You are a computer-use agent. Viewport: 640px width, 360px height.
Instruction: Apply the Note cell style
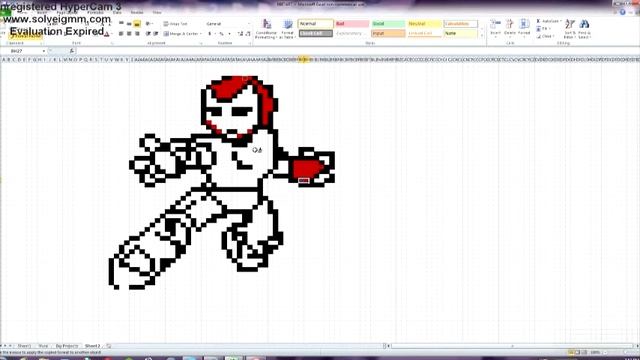click(460, 33)
